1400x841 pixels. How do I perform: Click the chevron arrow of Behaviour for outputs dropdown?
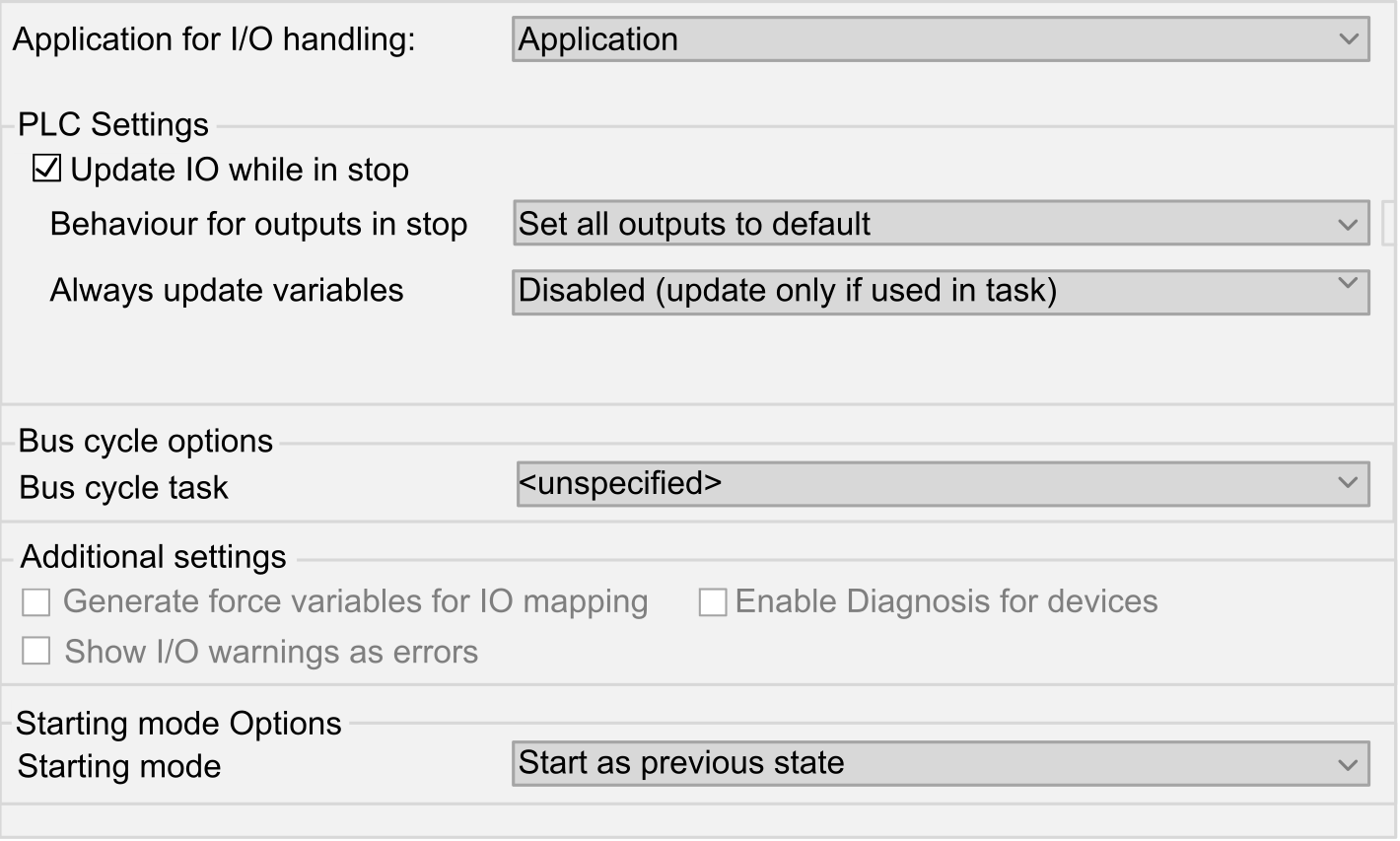[x=1348, y=225]
